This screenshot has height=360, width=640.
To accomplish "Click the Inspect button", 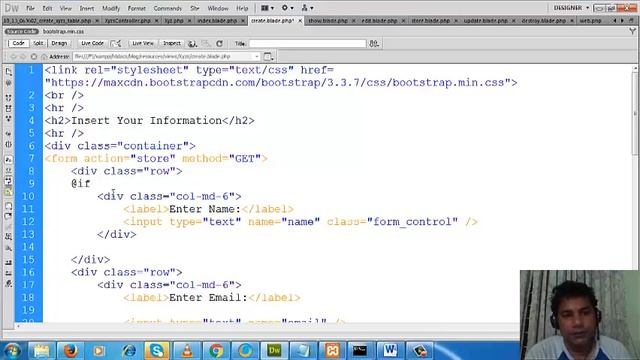I will [172, 43].
